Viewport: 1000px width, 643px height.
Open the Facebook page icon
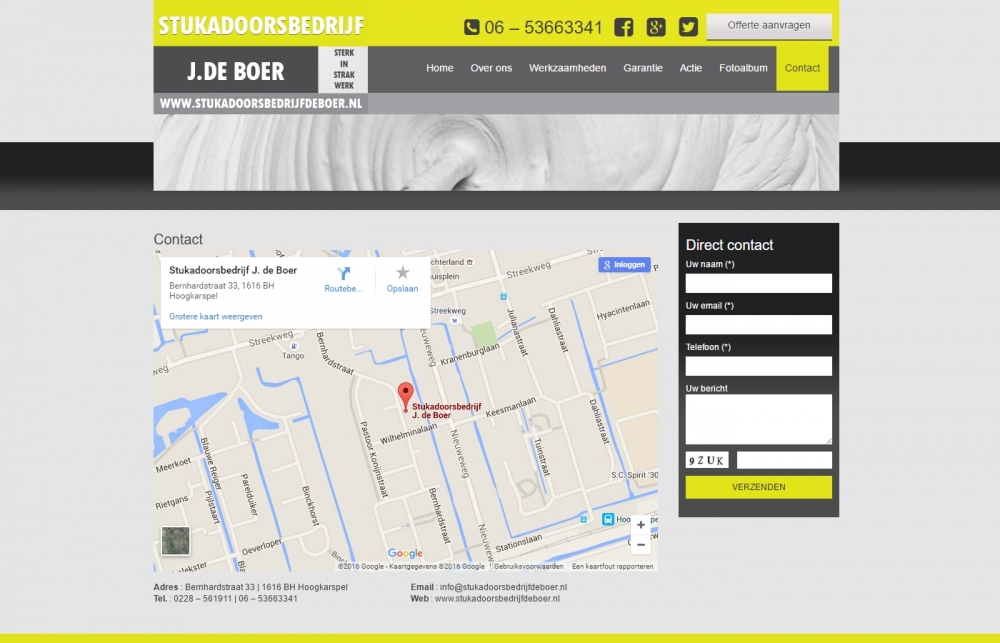(x=624, y=27)
